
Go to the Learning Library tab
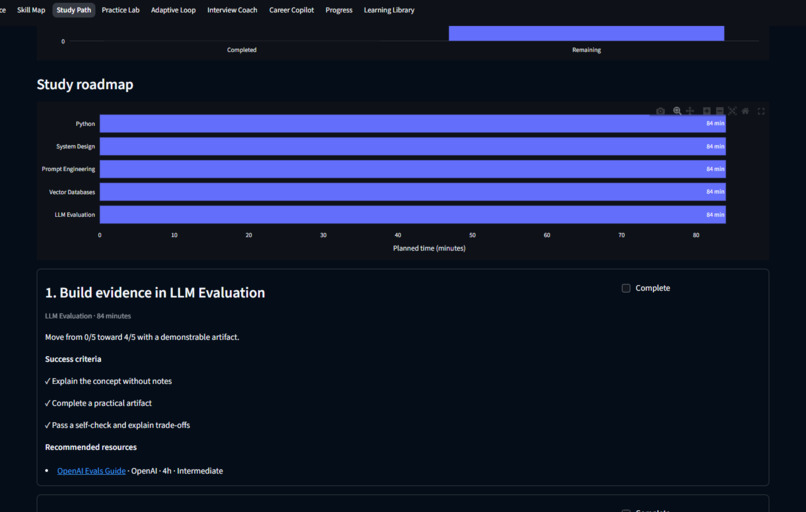click(389, 10)
